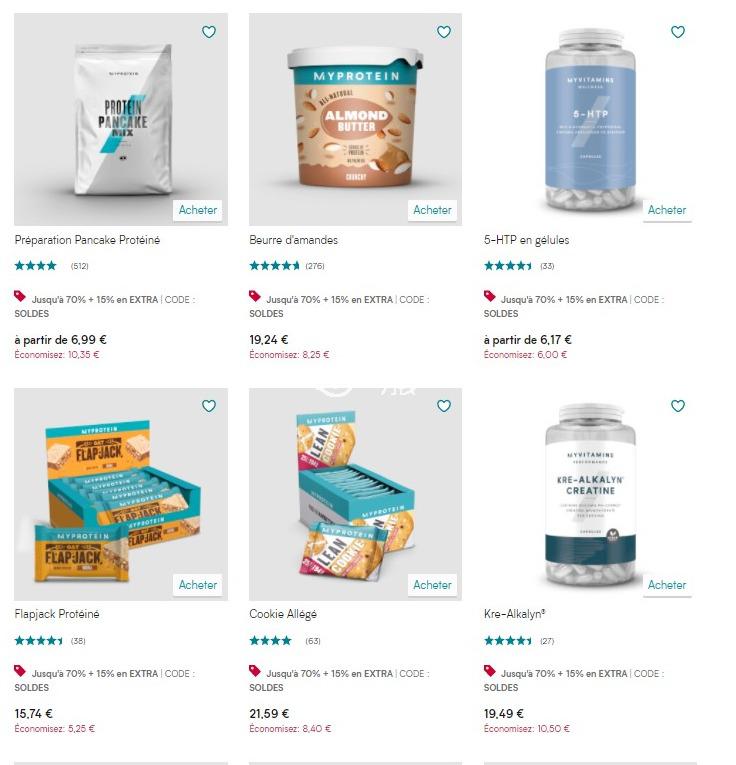This screenshot has height=765, width=736.
Task: Click Acheter on Flapjack box
Action: click(x=198, y=585)
